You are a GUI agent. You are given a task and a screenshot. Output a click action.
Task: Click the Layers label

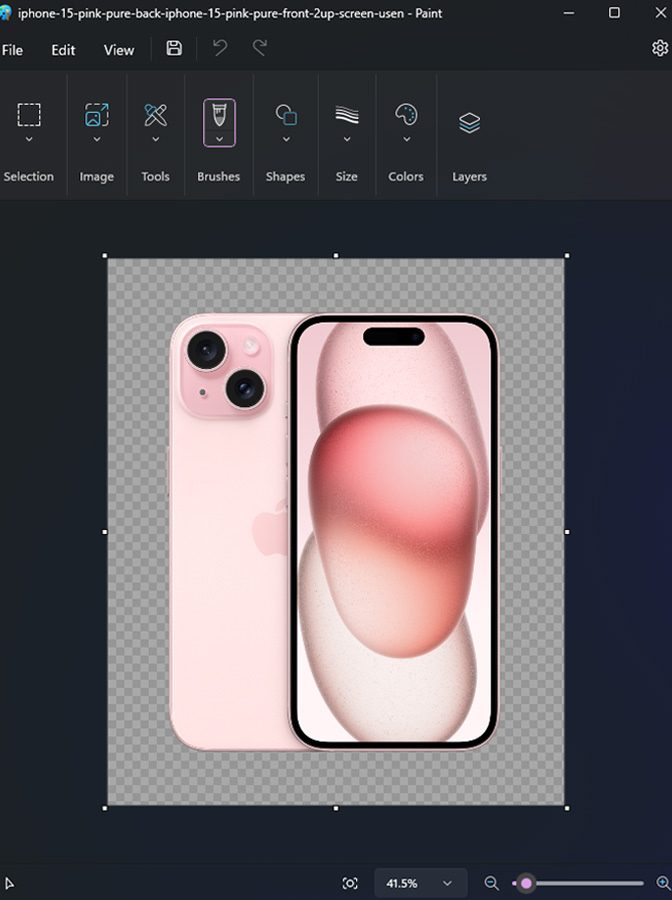coord(469,177)
